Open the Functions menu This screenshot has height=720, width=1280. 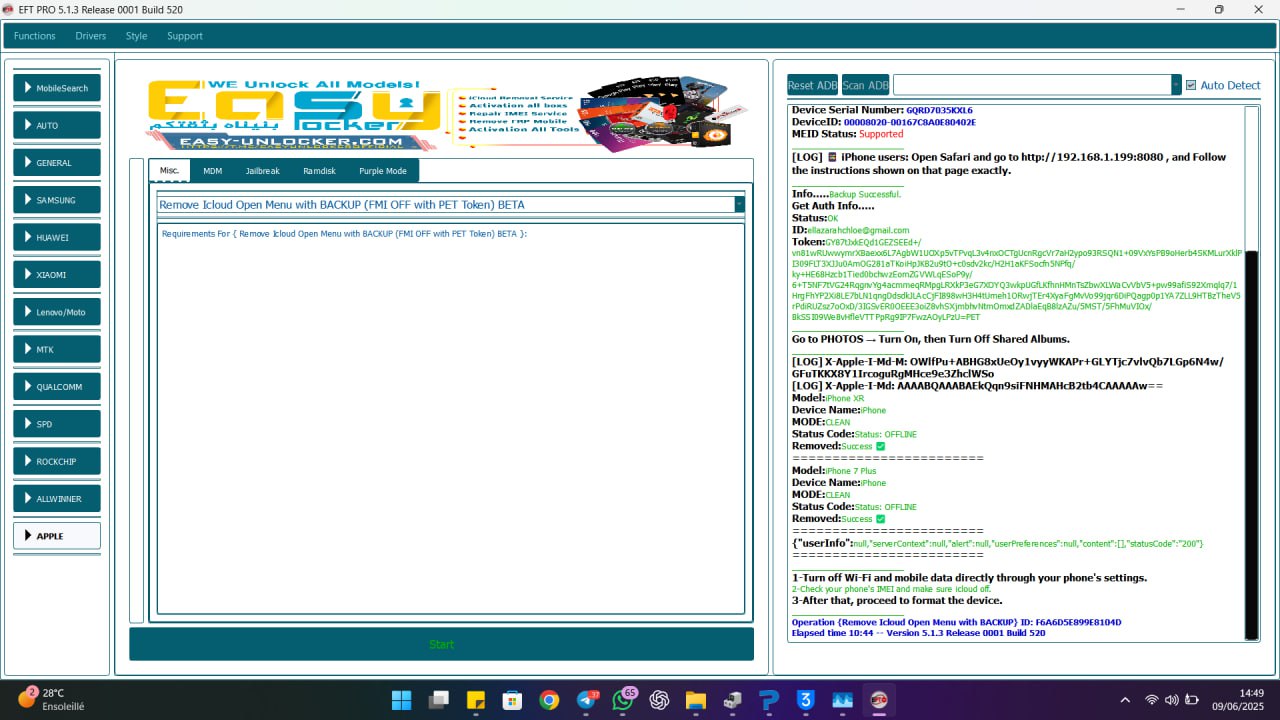(35, 36)
